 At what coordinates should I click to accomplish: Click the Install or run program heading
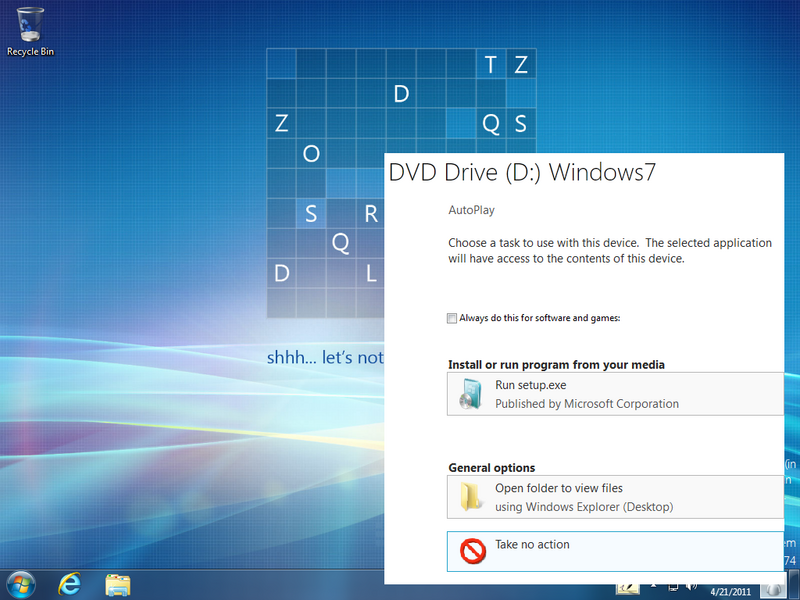556,365
